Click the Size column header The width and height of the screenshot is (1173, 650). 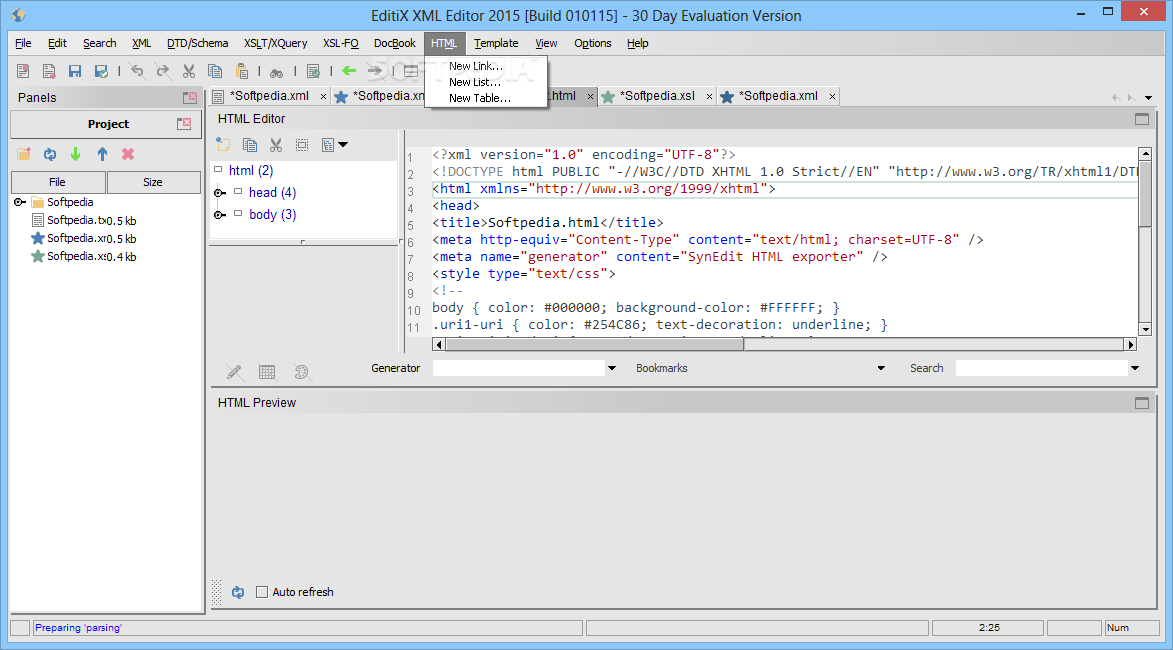point(153,182)
